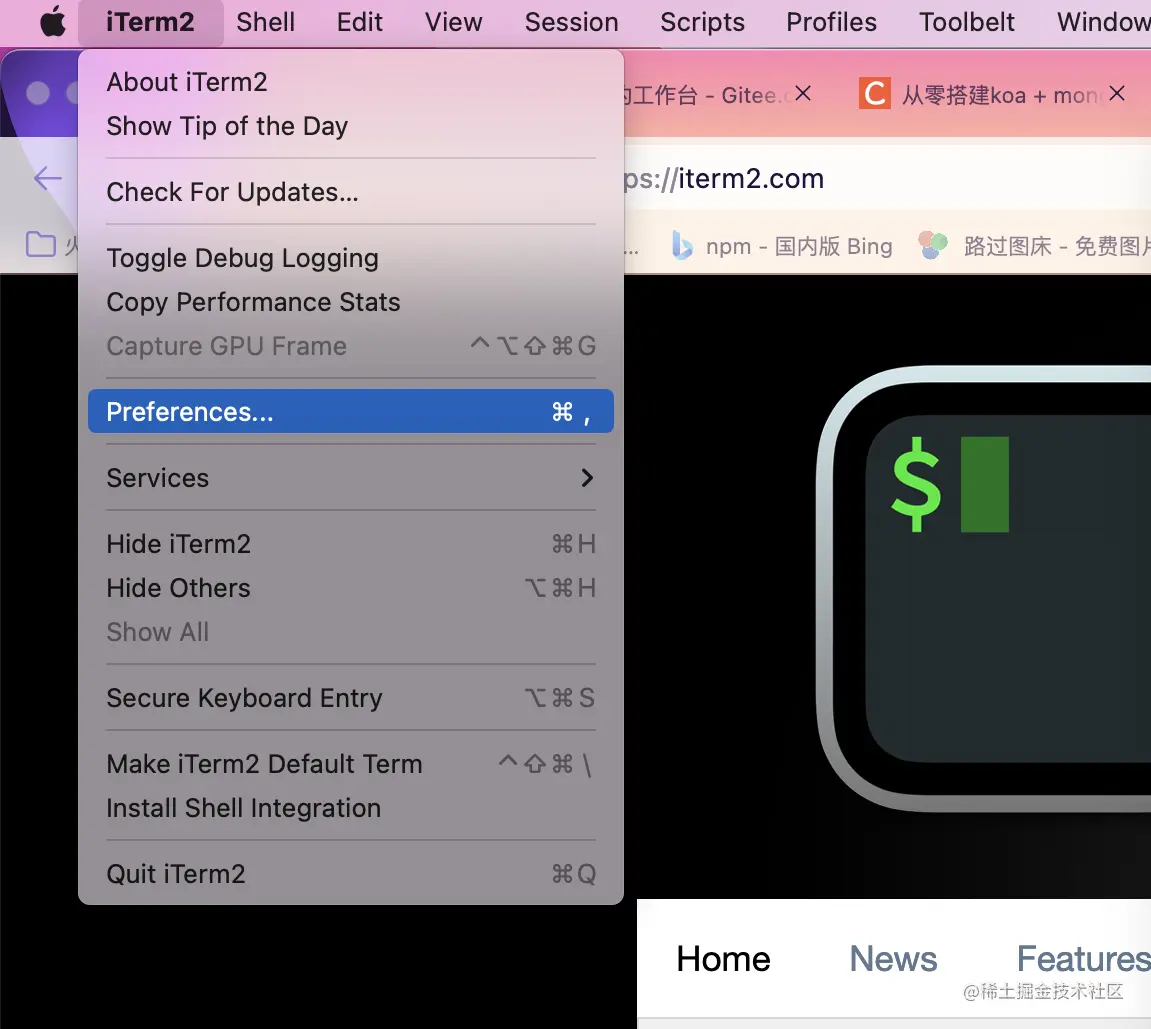Screen dimensions: 1151x1029
Task: Open the Window menu
Action: [1103, 22]
